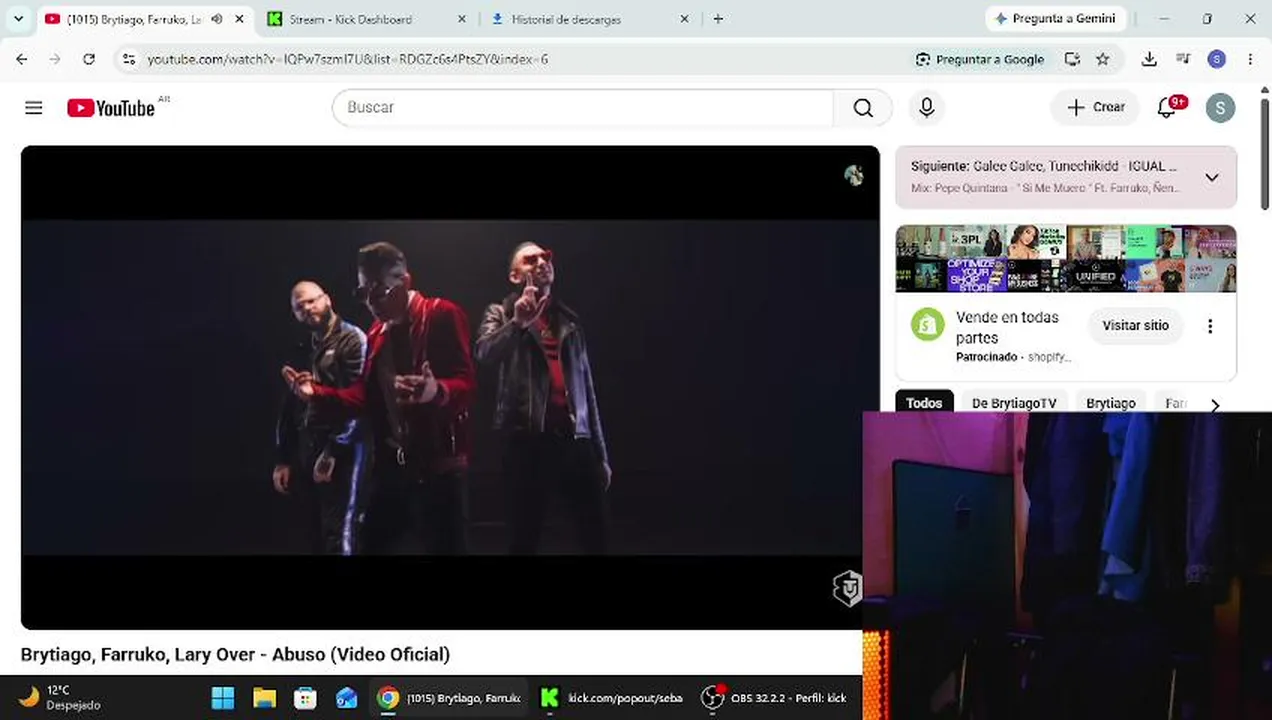Open File Explorer from the taskbar
This screenshot has width=1272, height=720.
(264, 698)
